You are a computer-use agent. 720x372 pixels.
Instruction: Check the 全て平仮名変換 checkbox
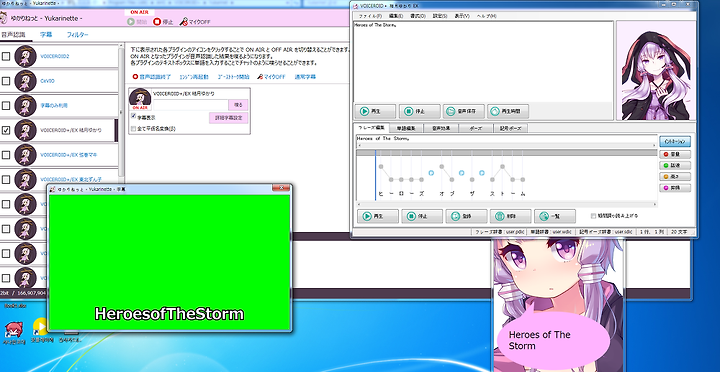click(x=134, y=129)
